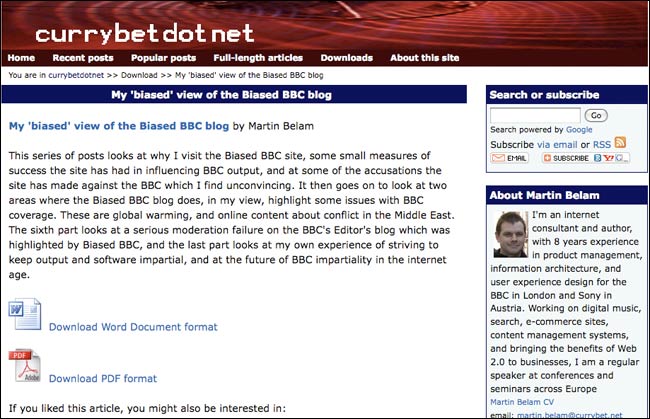Follow the Download Word Document format link
650x419 pixels.
point(133,327)
